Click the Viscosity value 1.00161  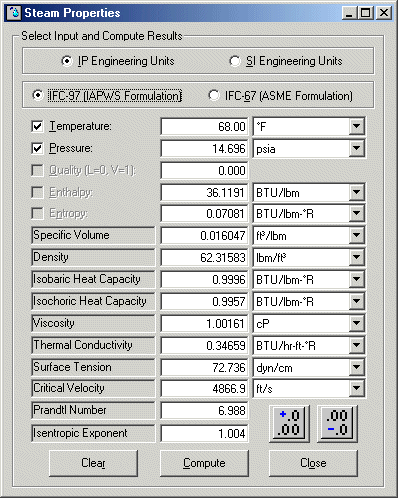[x=204, y=323]
